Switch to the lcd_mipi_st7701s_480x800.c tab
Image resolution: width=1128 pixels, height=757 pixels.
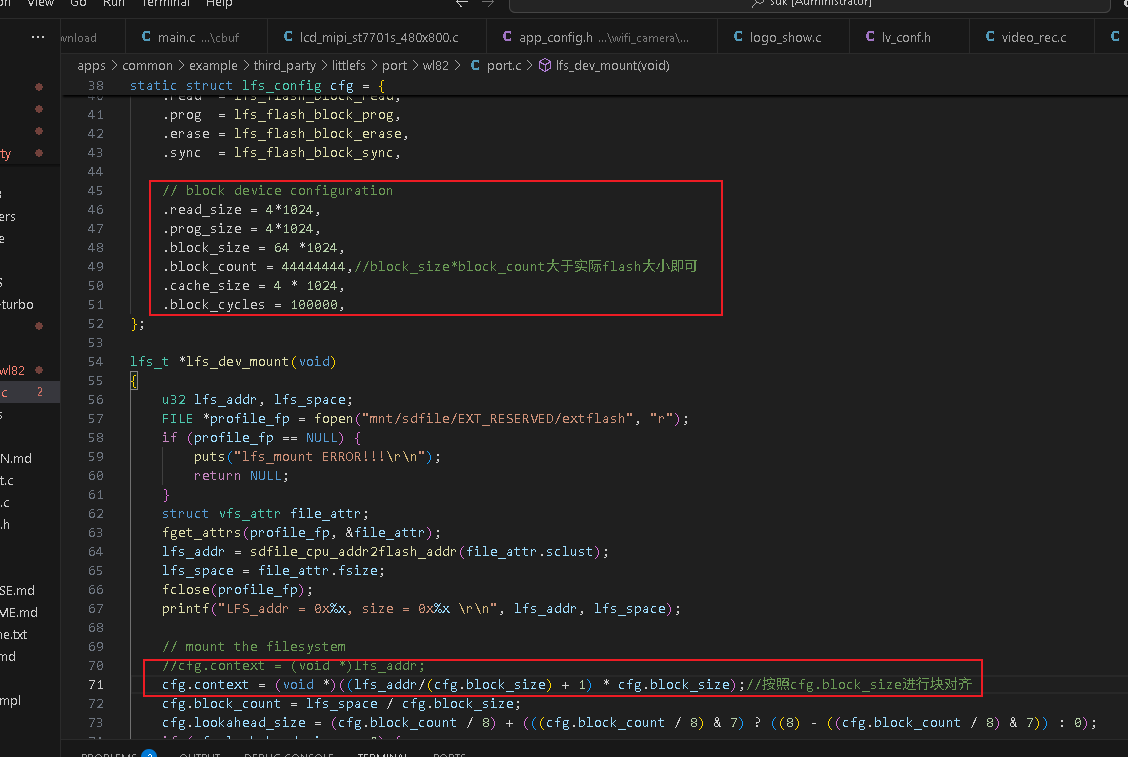(x=376, y=37)
